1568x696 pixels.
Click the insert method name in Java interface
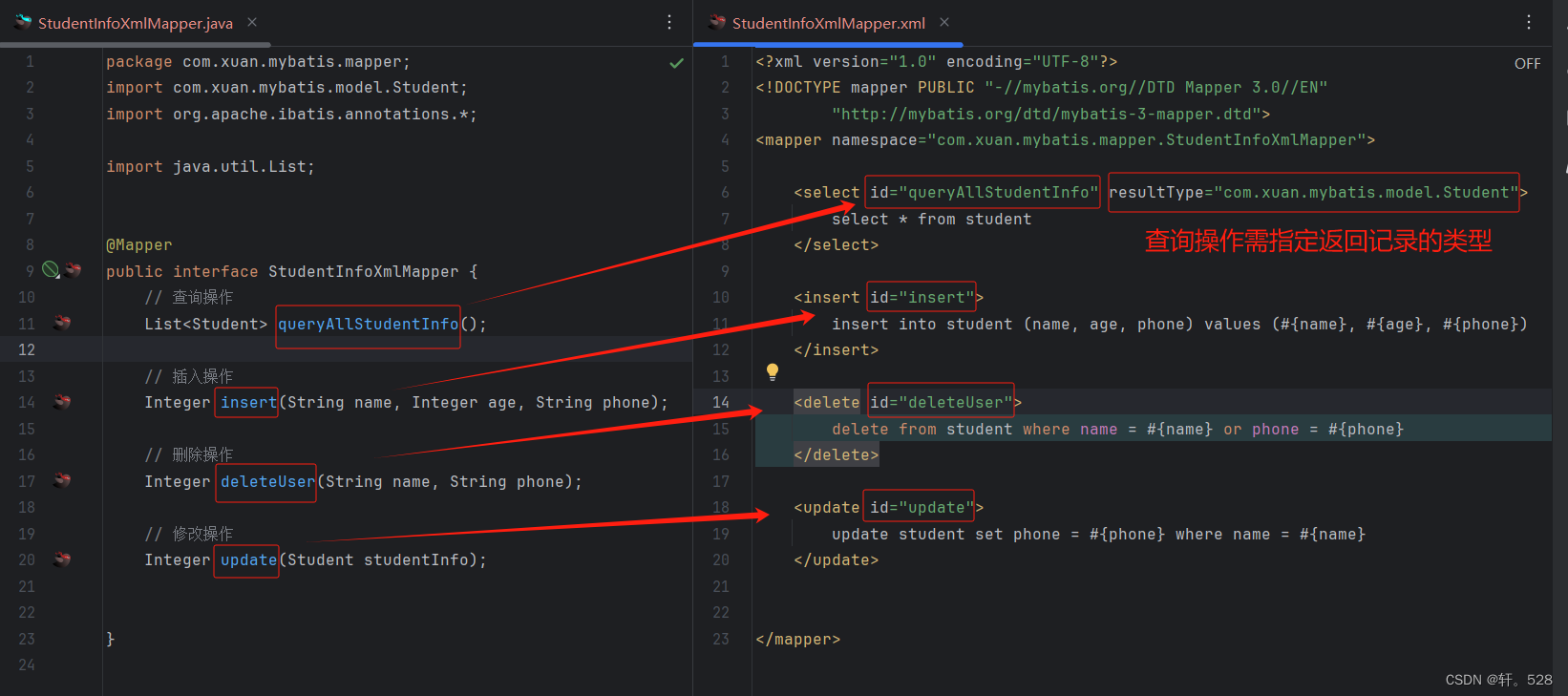coord(248,402)
